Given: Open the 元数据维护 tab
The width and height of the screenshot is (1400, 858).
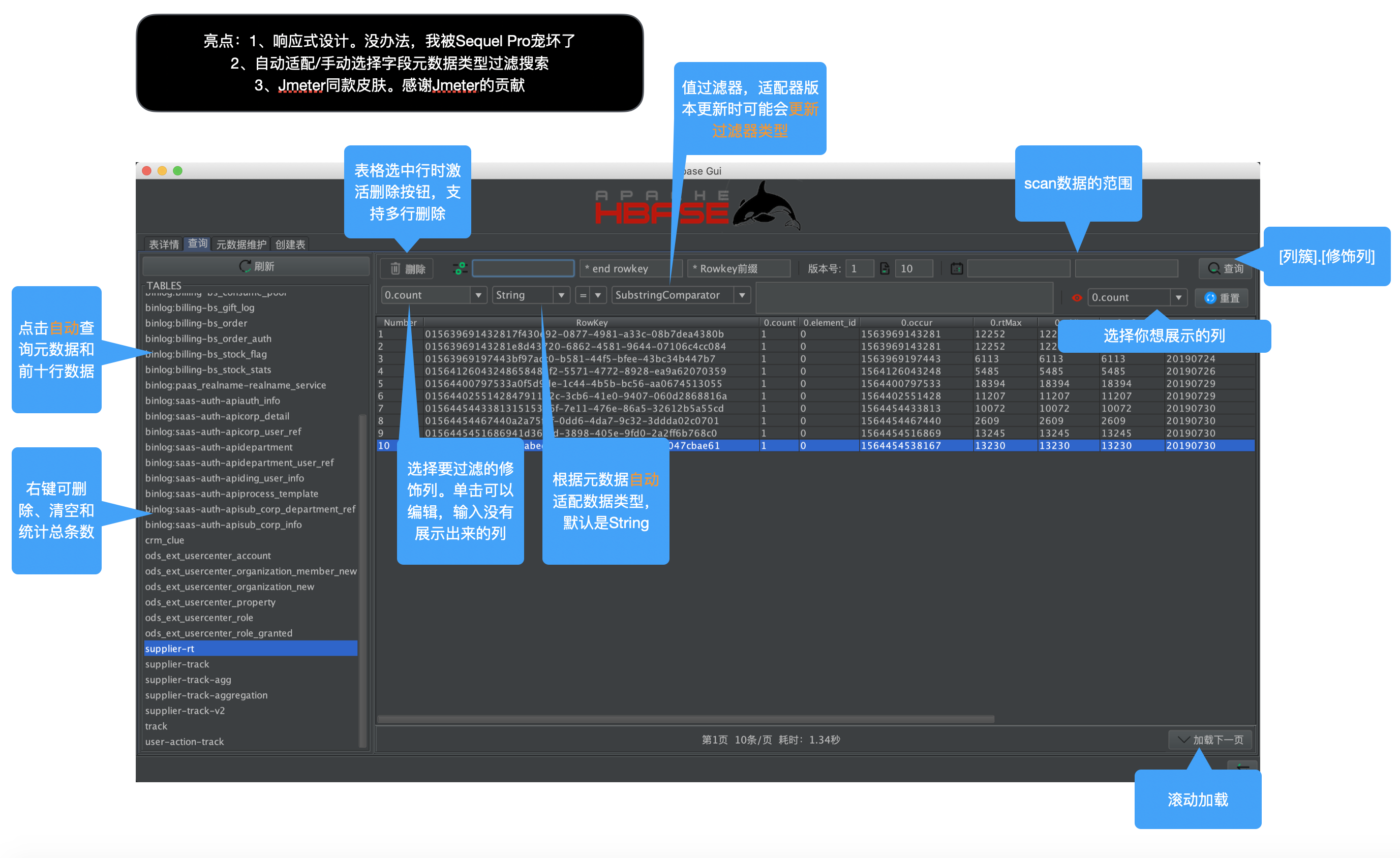Looking at the screenshot, I should (241, 244).
